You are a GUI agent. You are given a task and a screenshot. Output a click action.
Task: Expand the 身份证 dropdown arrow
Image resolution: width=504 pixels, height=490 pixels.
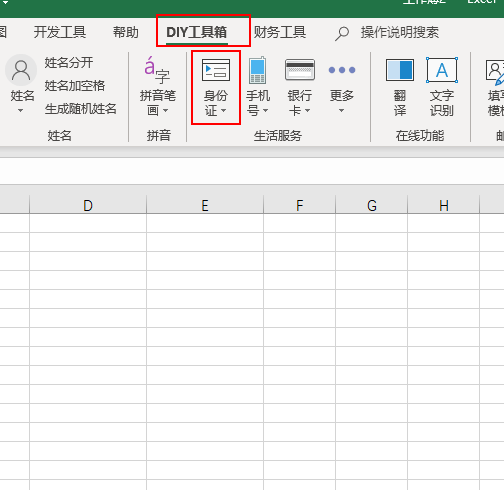[224, 110]
